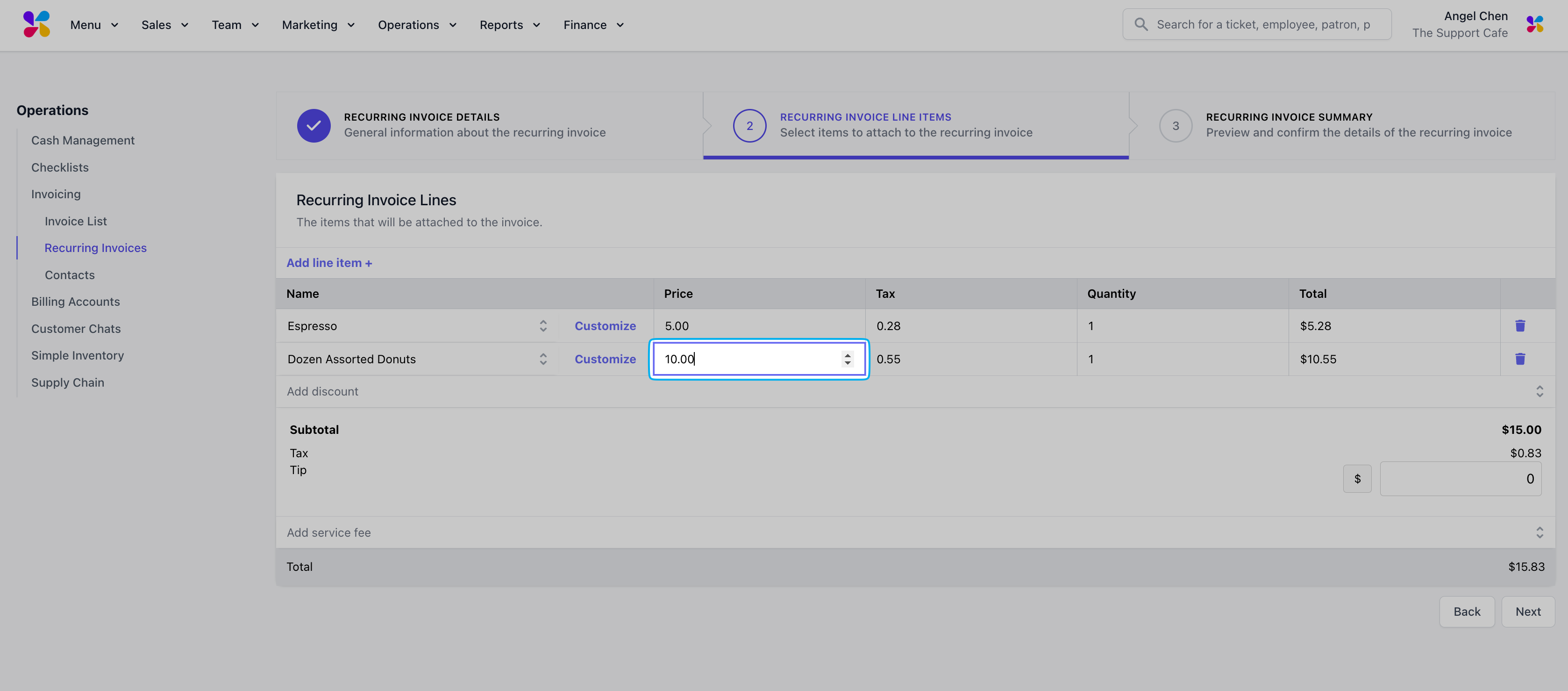Click Customize for the Espresso row
Viewport: 1568px width, 691px height.
605,326
